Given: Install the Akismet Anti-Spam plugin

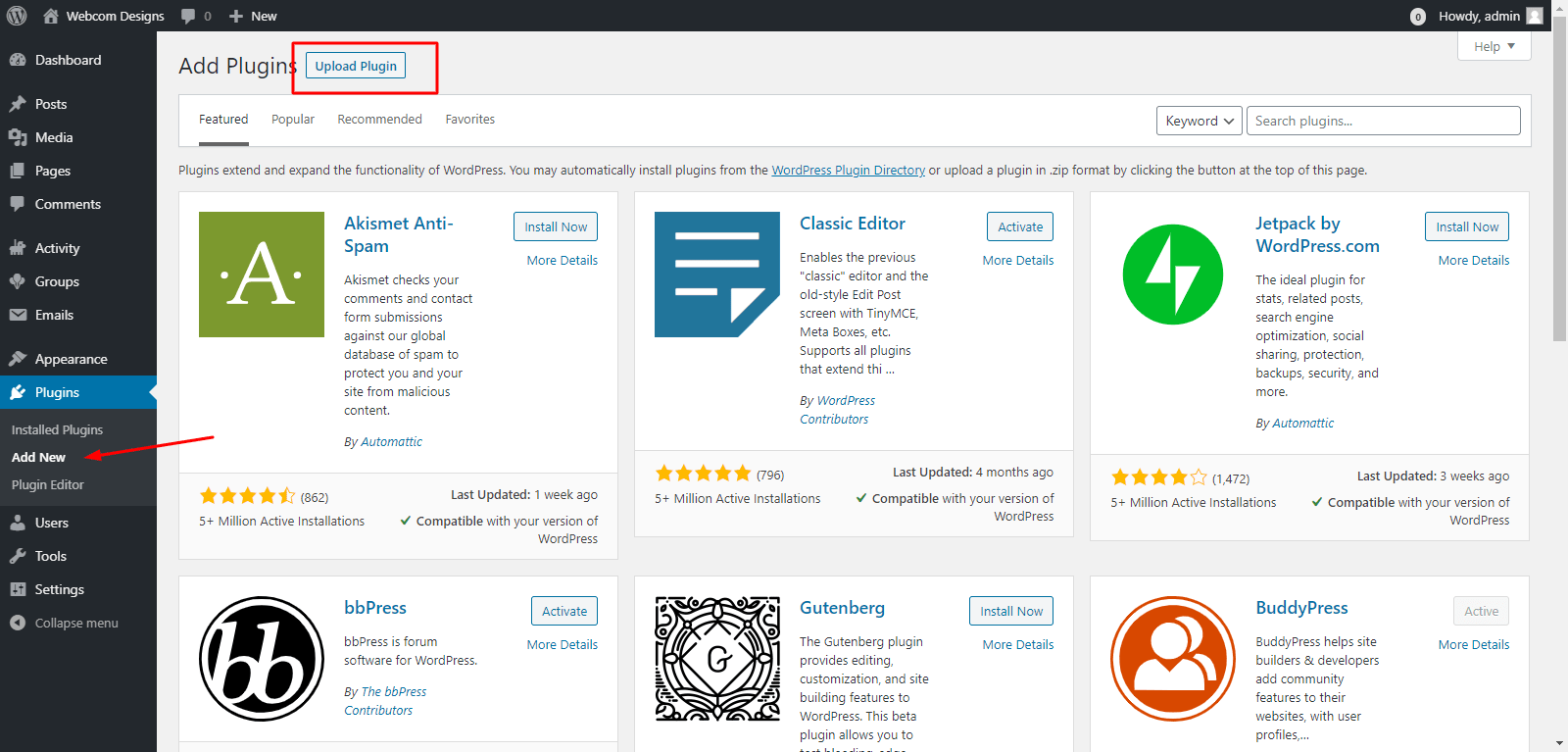Looking at the screenshot, I should coord(556,226).
